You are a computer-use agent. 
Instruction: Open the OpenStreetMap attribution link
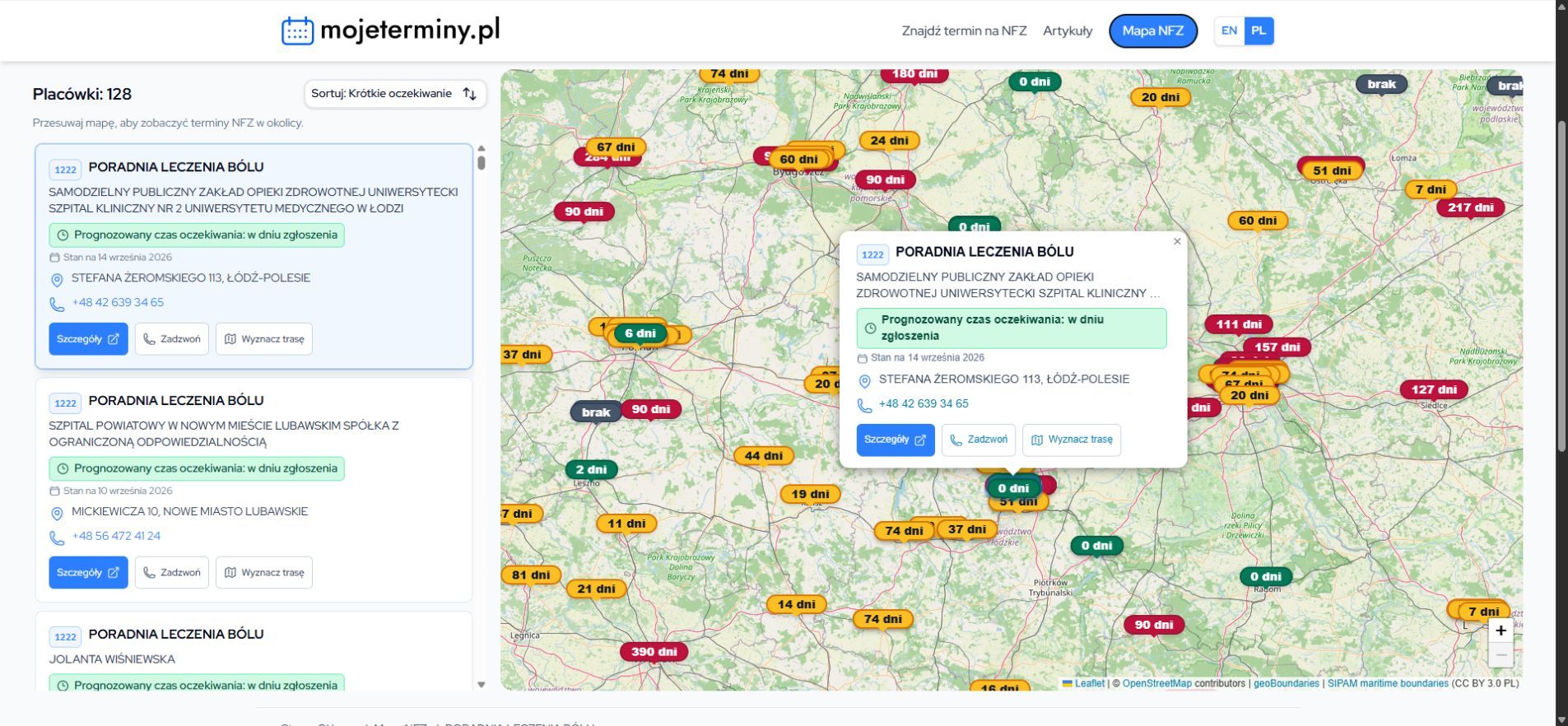[1156, 683]
